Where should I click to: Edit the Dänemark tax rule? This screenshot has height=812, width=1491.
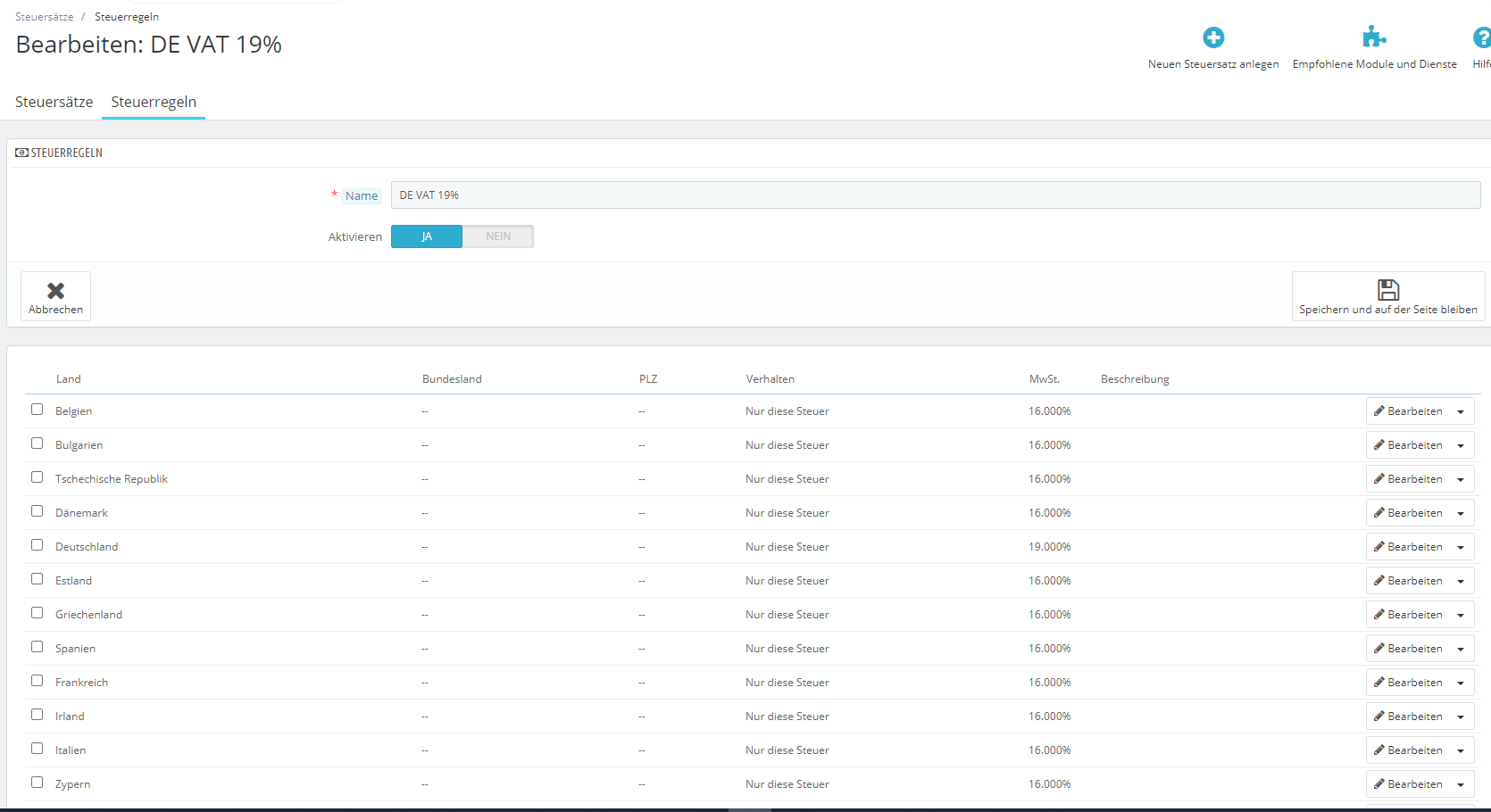click(1408, 513)
